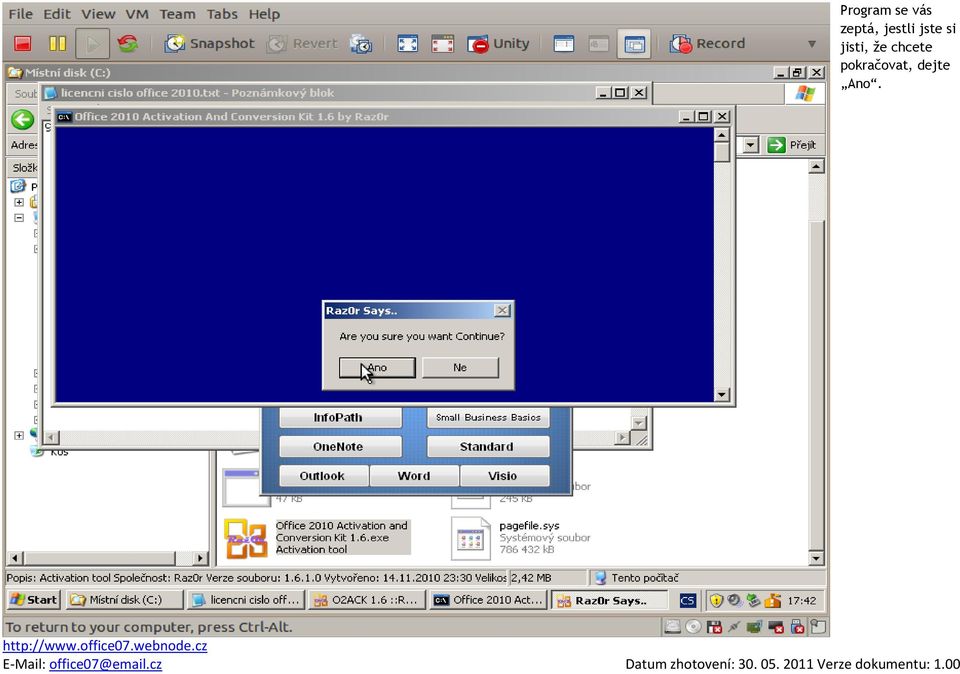Switch to licencni cislo off... taskbar button
Viewport: 960px width, 674px height.
pyautogui.click(x=246, y=601)
